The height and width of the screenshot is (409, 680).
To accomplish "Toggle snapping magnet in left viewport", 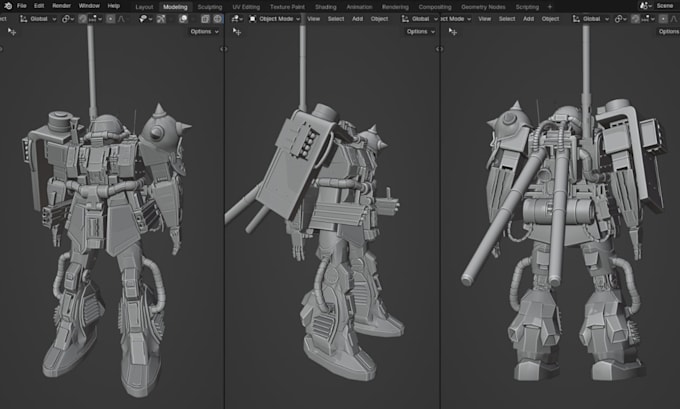I will click(x=83, y=19).
